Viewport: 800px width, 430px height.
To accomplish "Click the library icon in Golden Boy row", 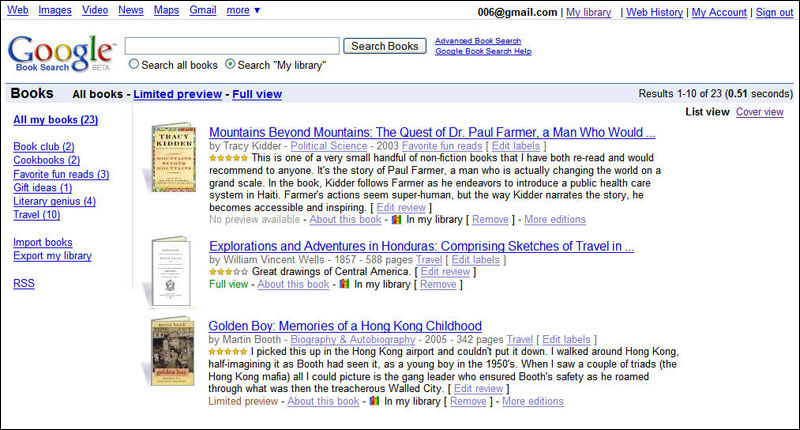I will (374, 402).
